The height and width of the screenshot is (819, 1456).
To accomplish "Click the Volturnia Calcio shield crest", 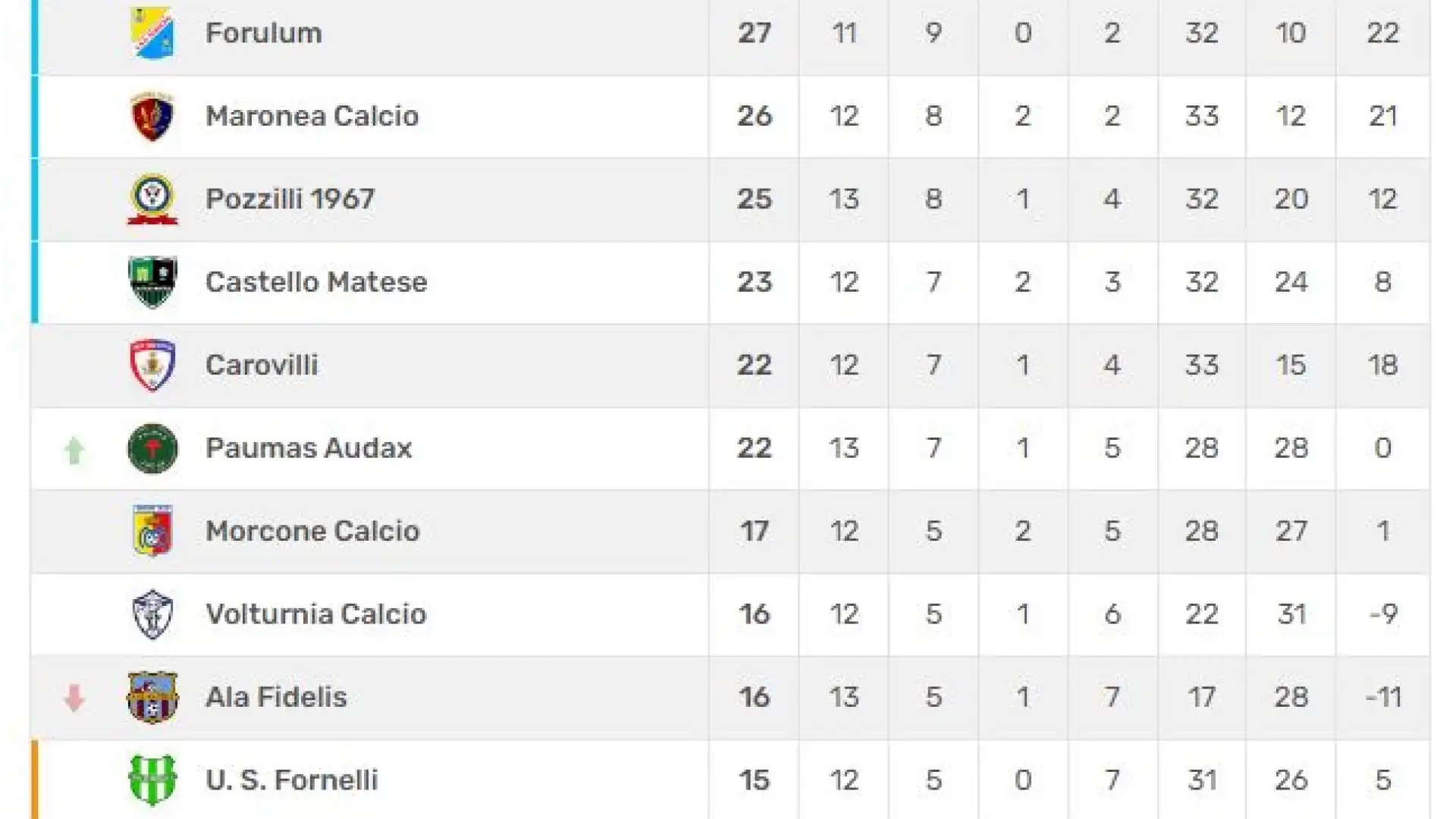I will (152, 614).
